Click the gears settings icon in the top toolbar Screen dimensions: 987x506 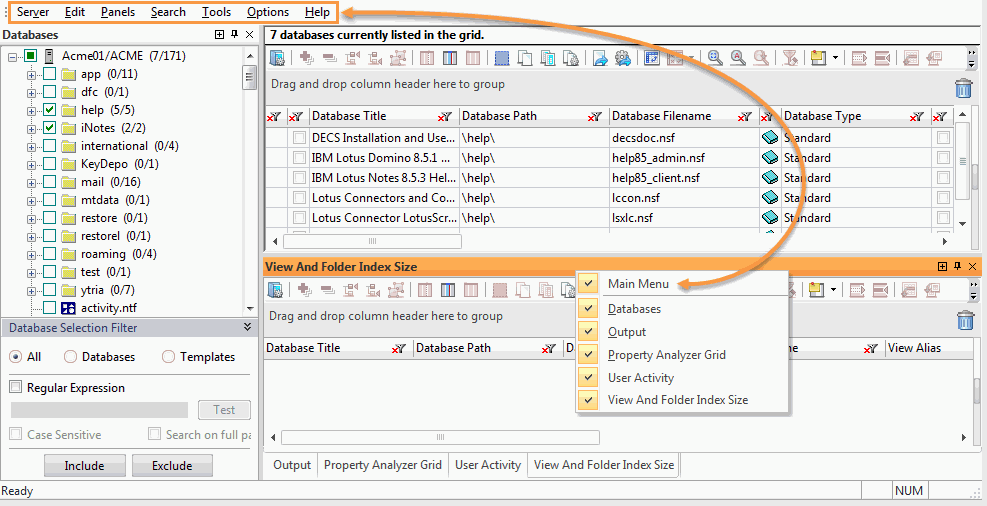point(622,58)
